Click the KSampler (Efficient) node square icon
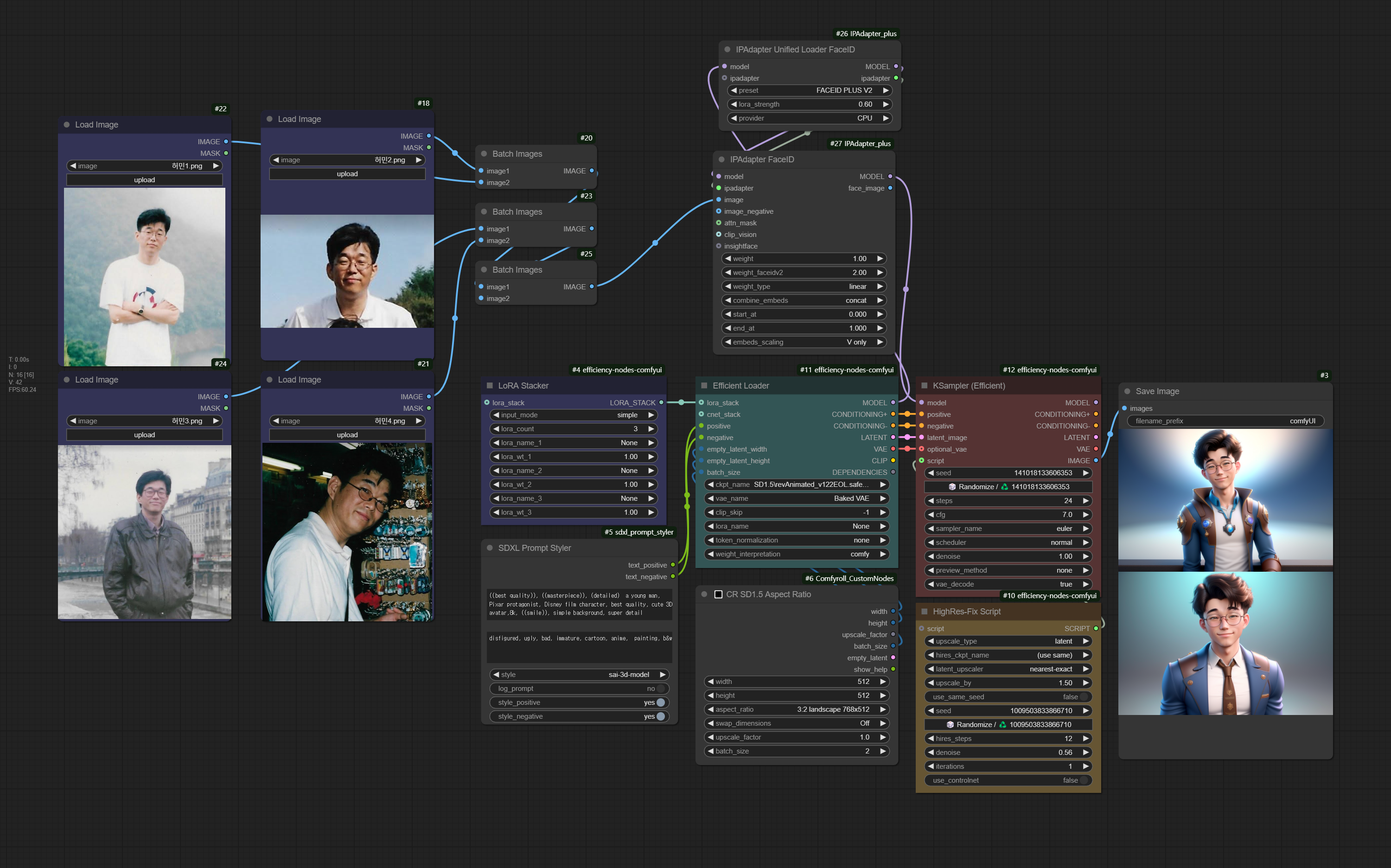Viewport: 1391px width, 868px height. pyautogui.click(x=924, y=386)
